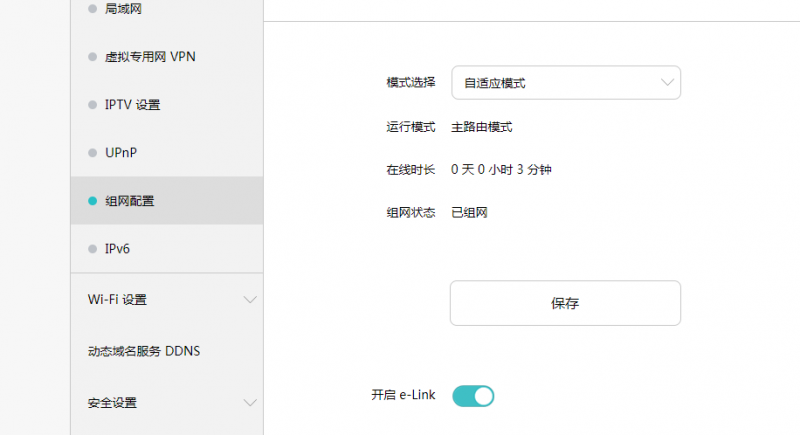
Task: Click the bullet icon beside 局域网
Action: (x=92, y=9)
